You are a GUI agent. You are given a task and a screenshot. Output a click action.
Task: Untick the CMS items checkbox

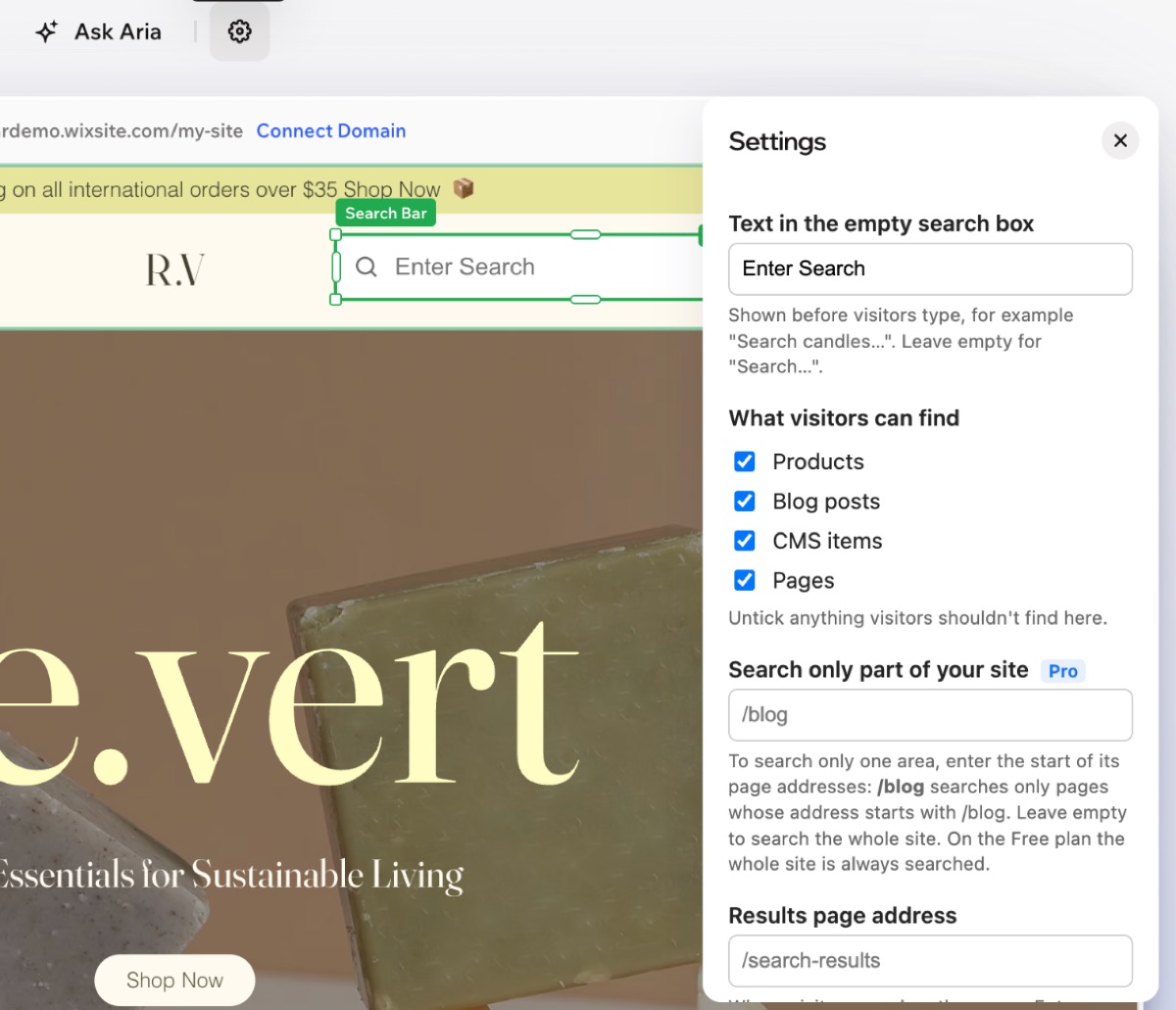coord(745,541)
